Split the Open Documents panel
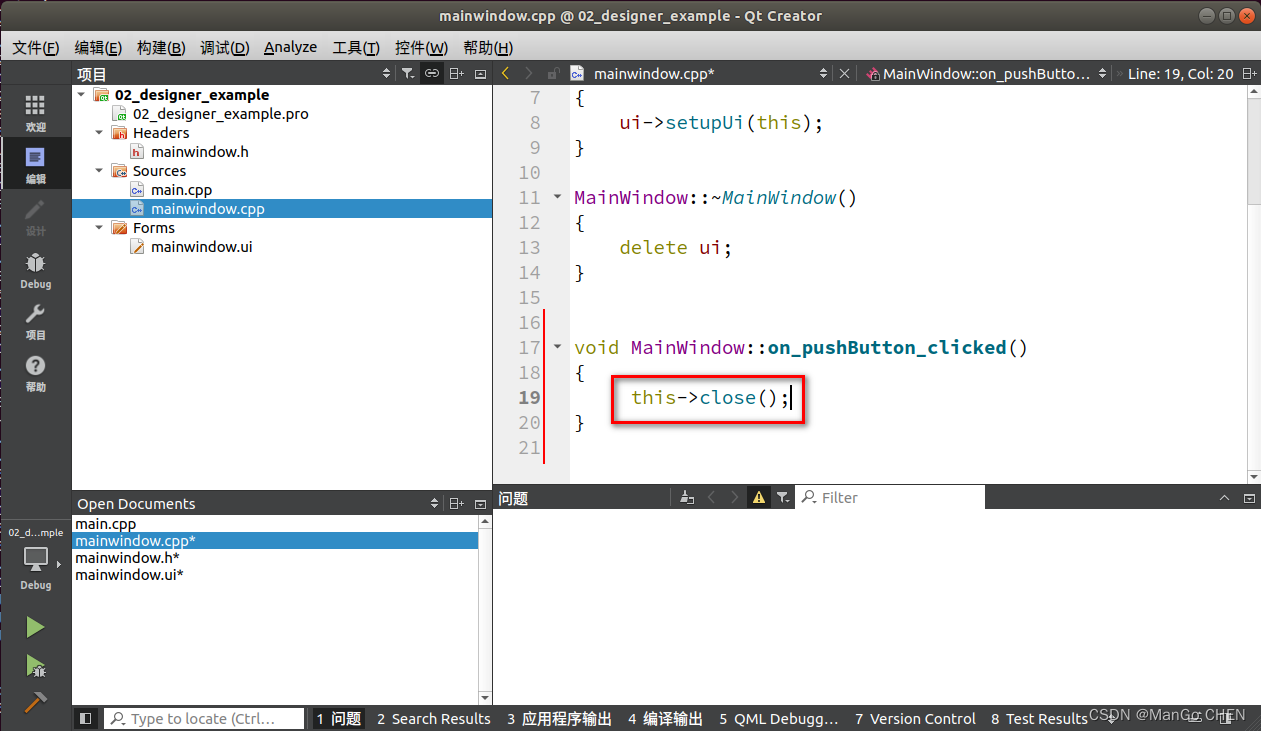Viewport: 1261px width, 731px height. tap(456, 503)
